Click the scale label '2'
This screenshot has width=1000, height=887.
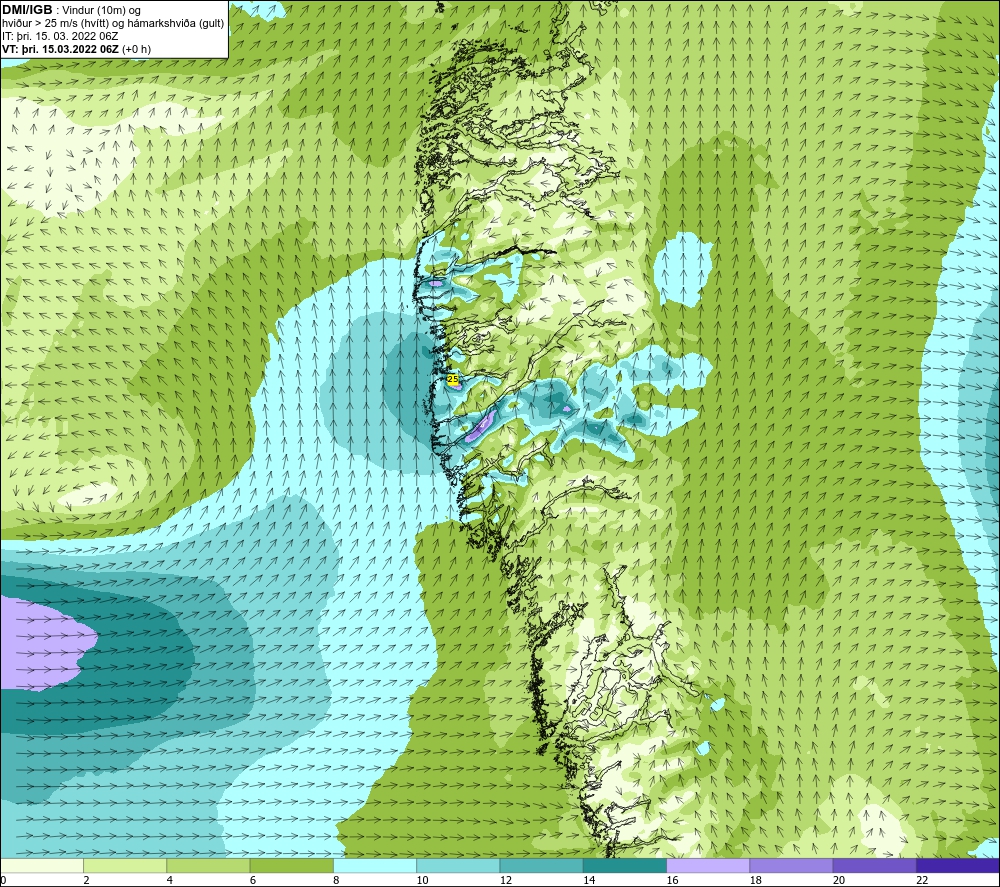(x=86, y=880)
